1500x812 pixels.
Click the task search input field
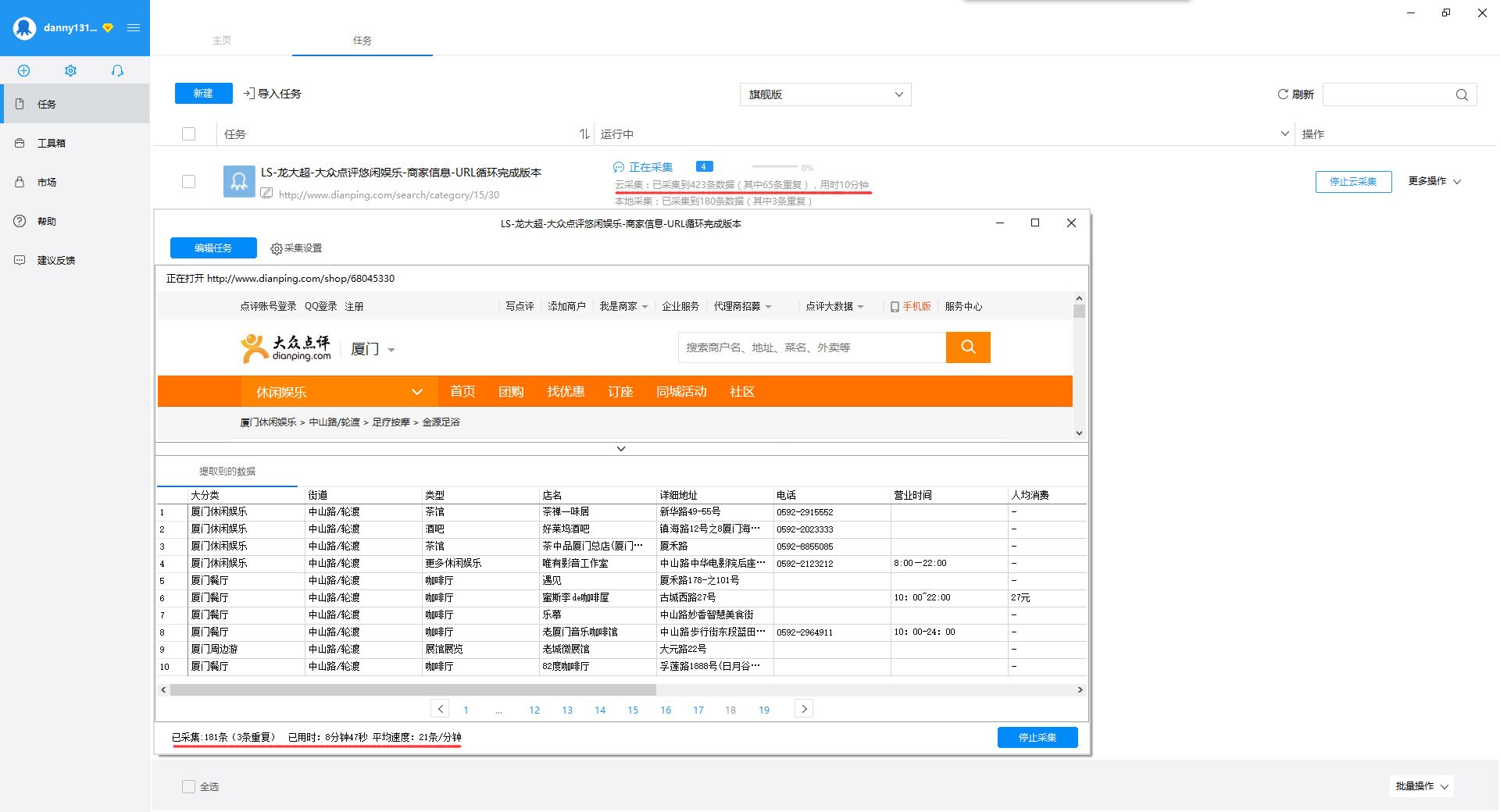(1387, 94)
